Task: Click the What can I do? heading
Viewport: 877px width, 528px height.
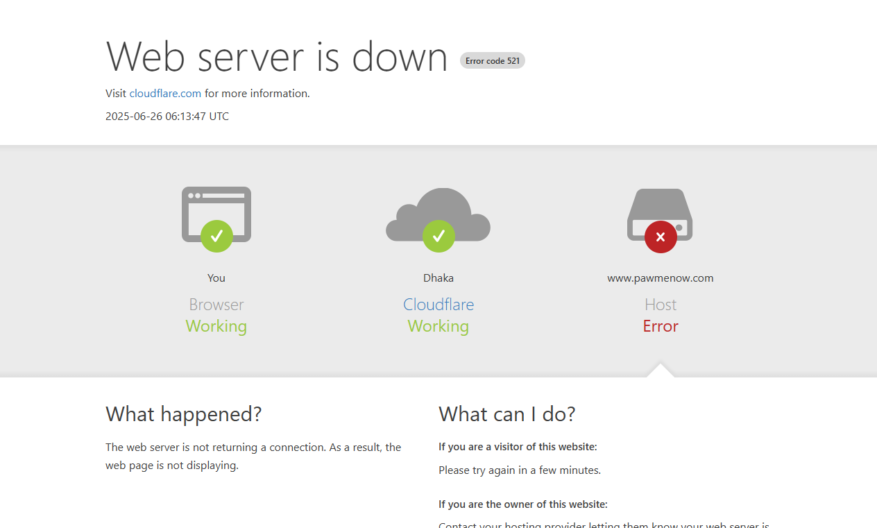Action: point(507,414)
